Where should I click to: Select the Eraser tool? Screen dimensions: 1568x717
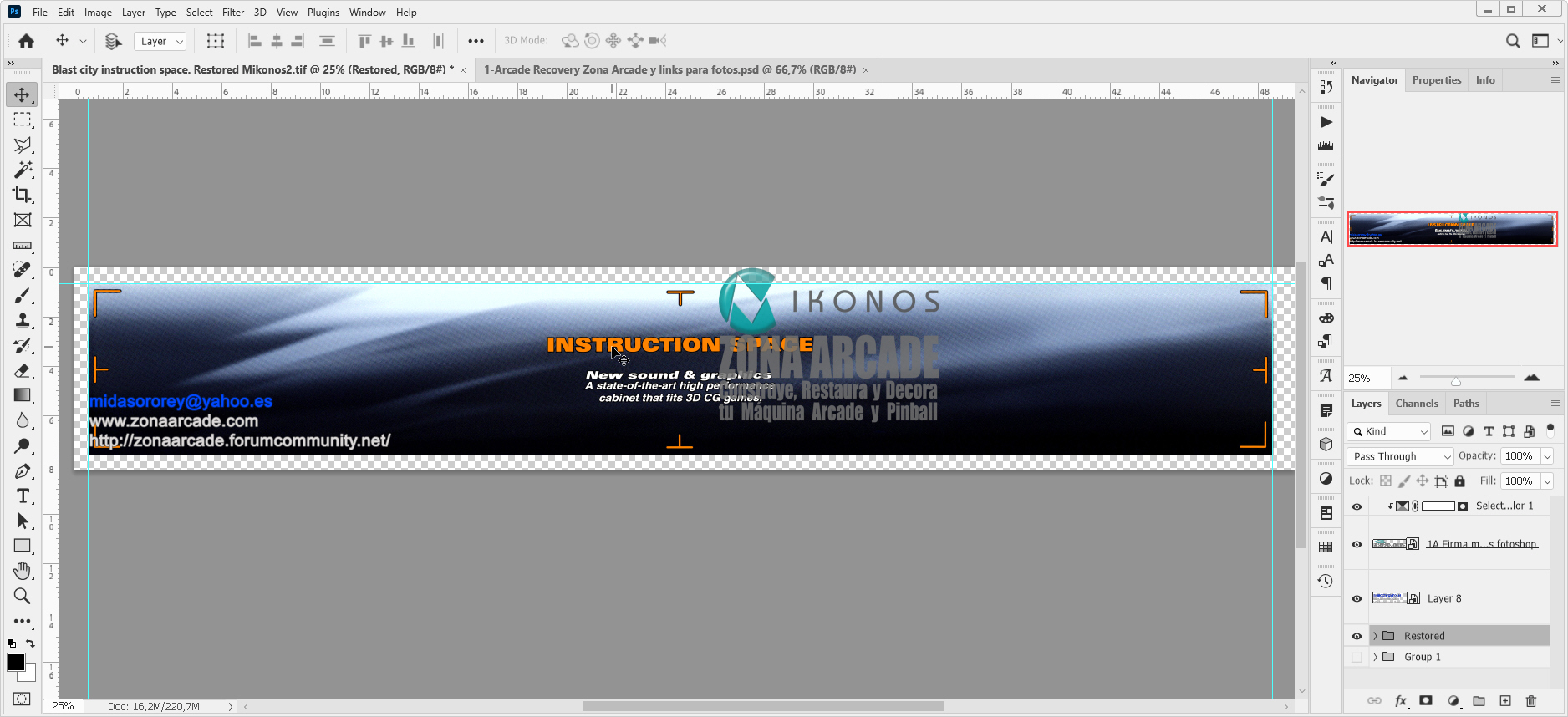tap(22, 370)
